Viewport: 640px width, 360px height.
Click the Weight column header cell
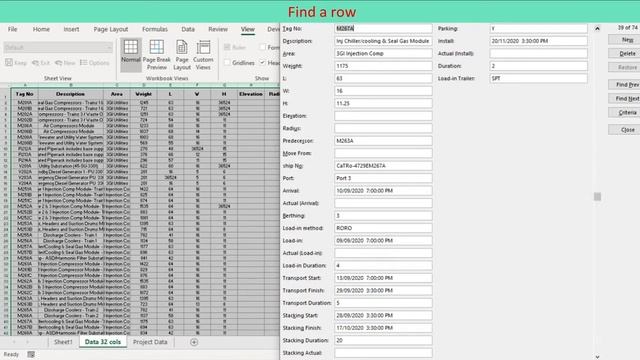(x=143, y=94)
